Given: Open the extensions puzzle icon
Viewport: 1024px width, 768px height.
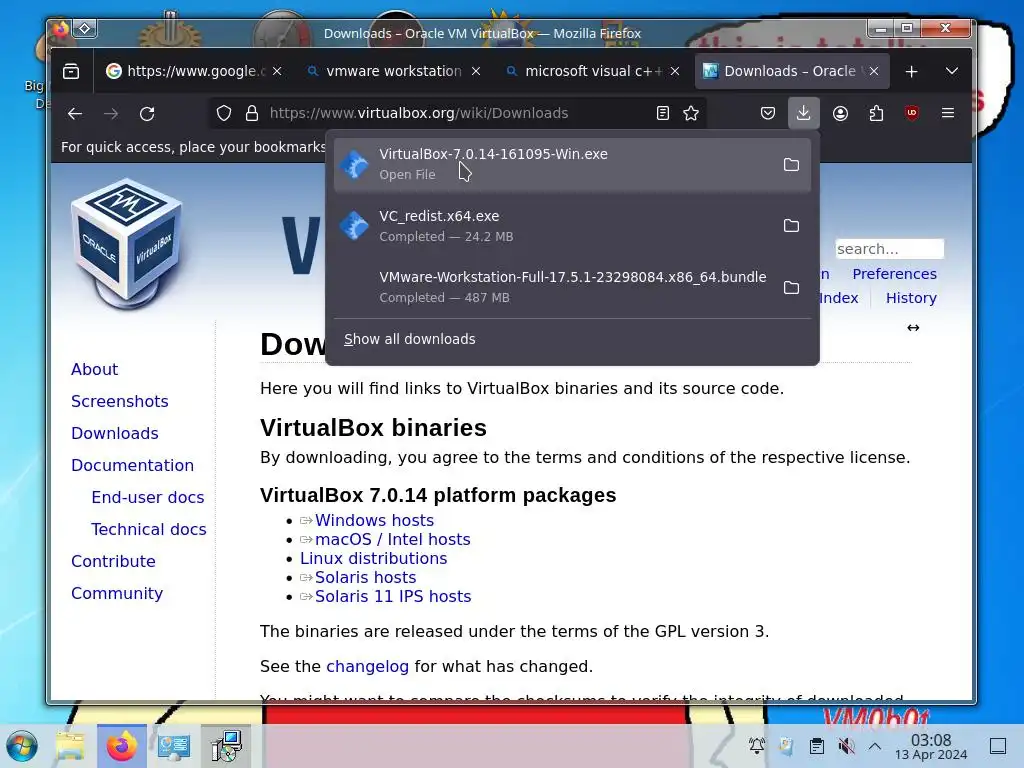Looking at the screenshot, I should [876, 114].
